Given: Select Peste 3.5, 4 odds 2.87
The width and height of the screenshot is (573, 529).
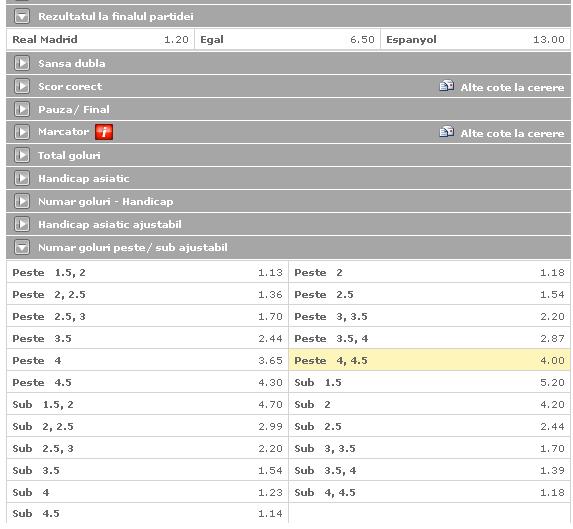Looking at the screenshot, I should pyautogui.click(x=429, y=338).
